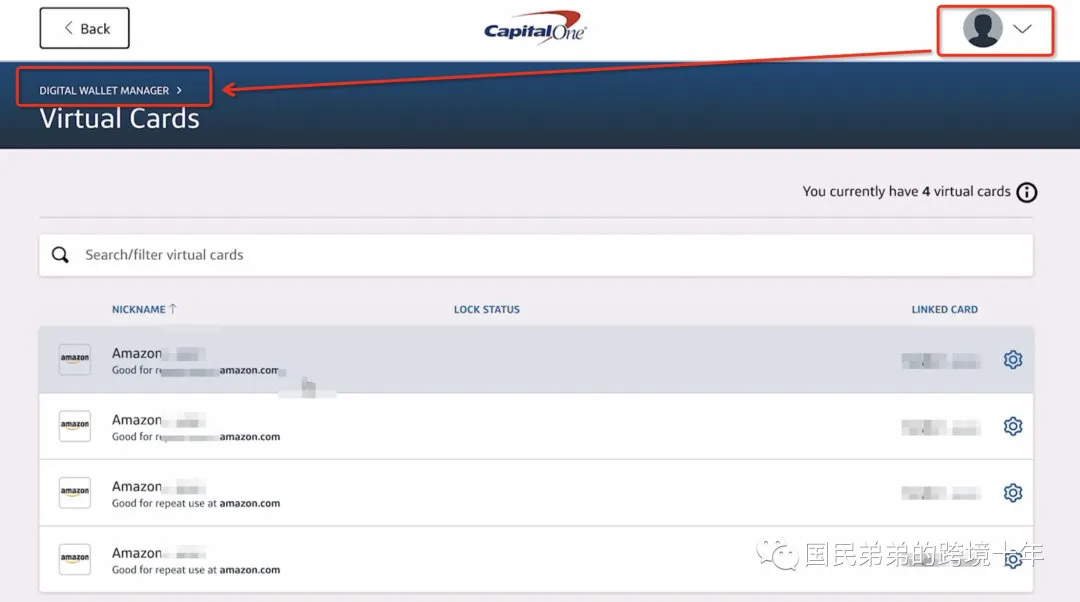The height and width of the screenshot is (602, 1080).
Task: Click the Linked Card column header
Action: (944, 310)
